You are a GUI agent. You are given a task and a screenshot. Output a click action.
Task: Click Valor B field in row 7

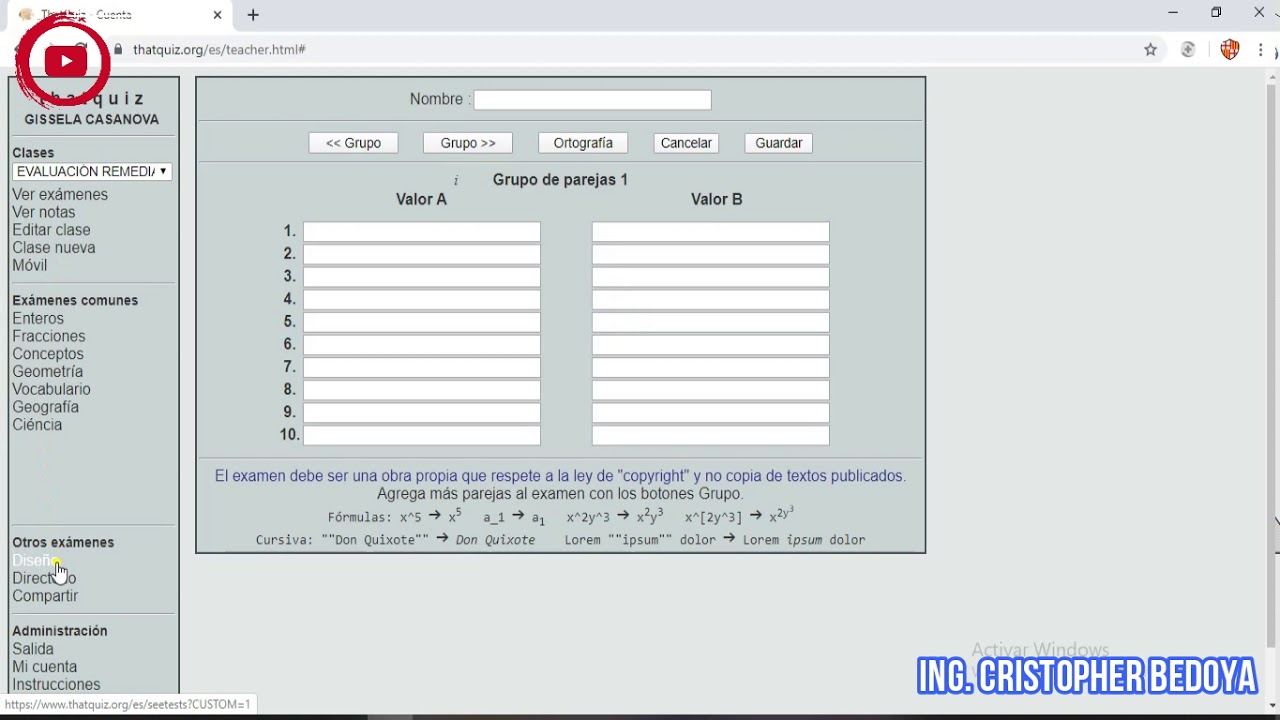point(710,367)
